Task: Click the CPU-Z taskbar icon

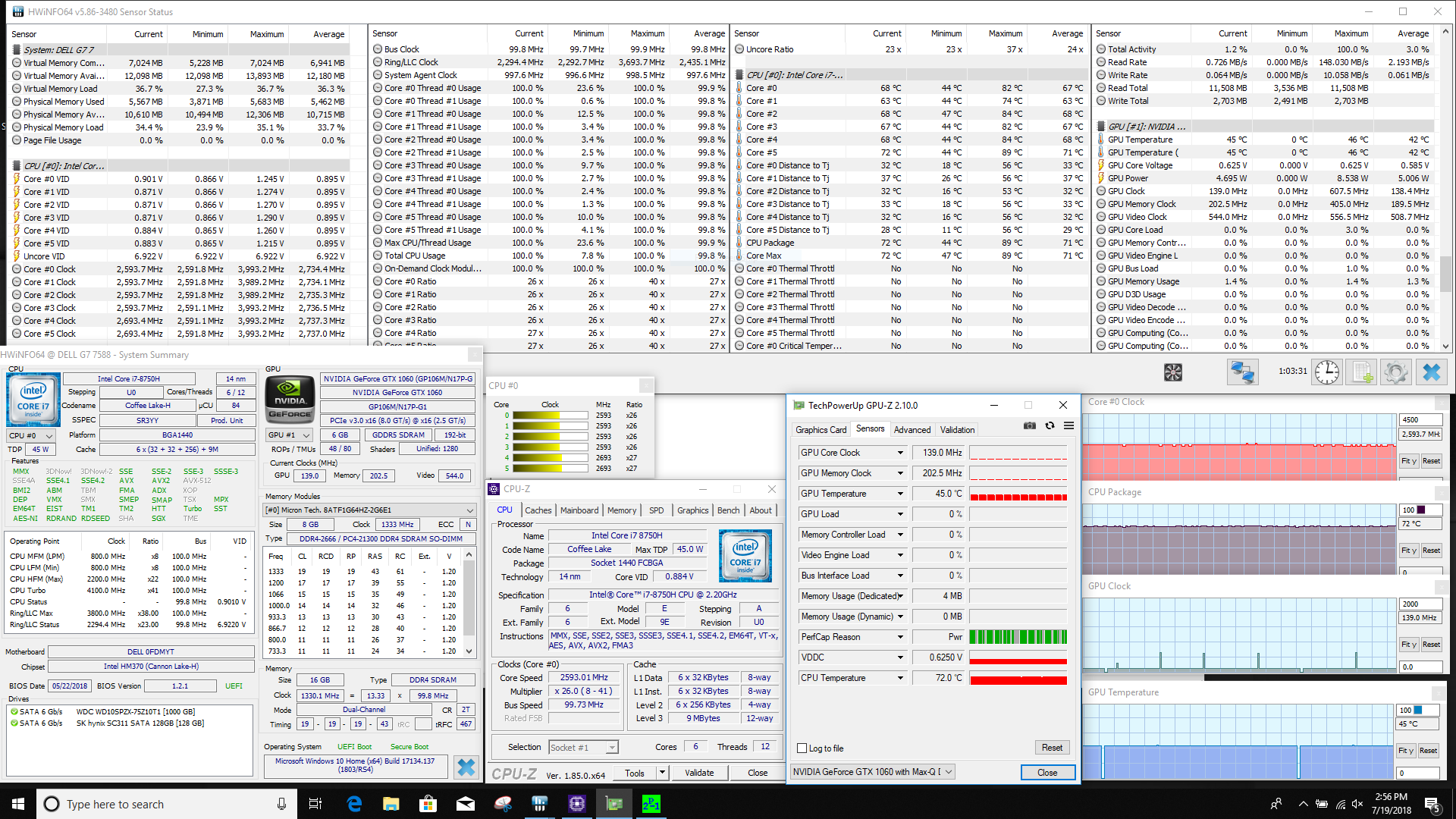Action: [x=576, y=804]
